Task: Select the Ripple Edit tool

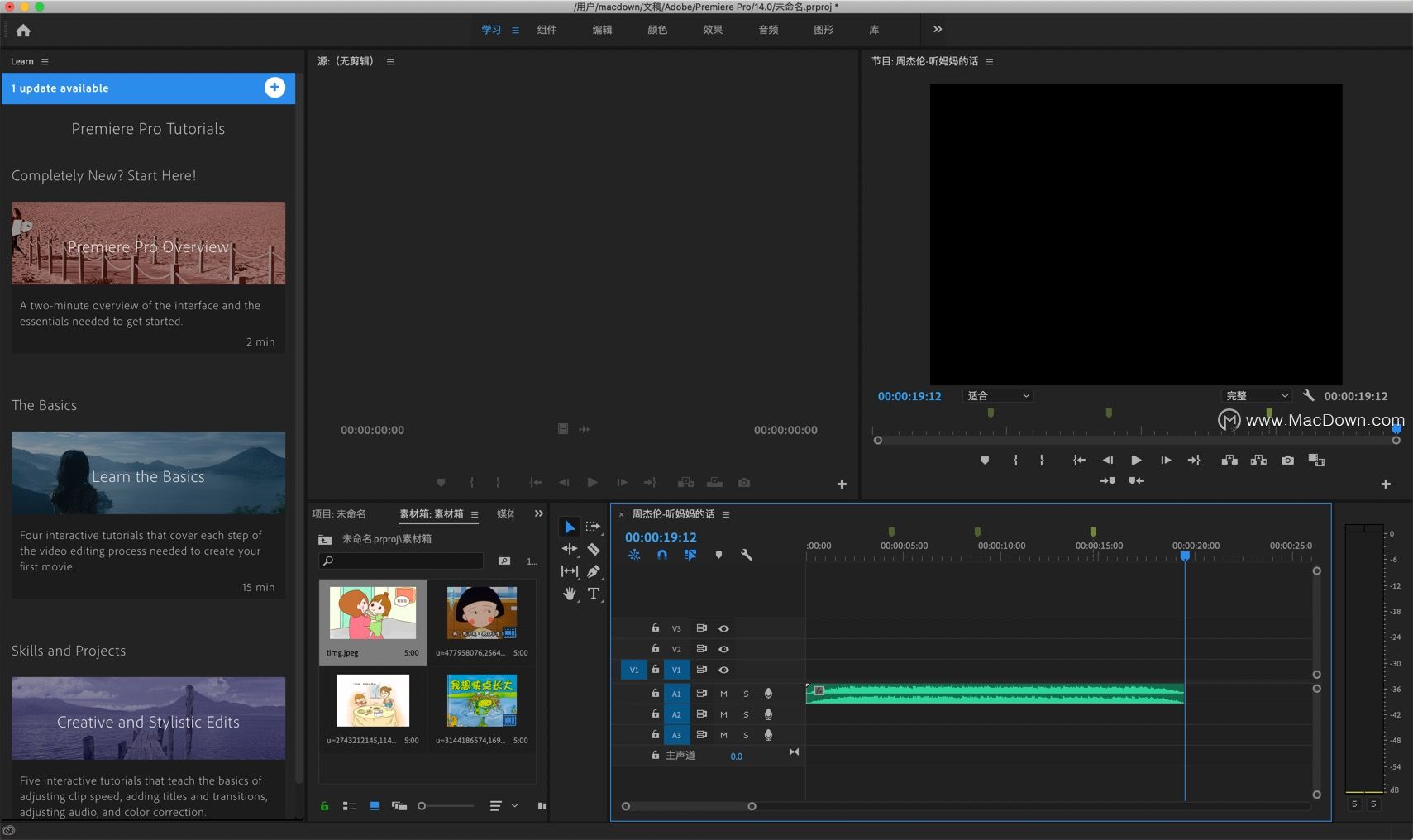Action: tap(570, 549)
